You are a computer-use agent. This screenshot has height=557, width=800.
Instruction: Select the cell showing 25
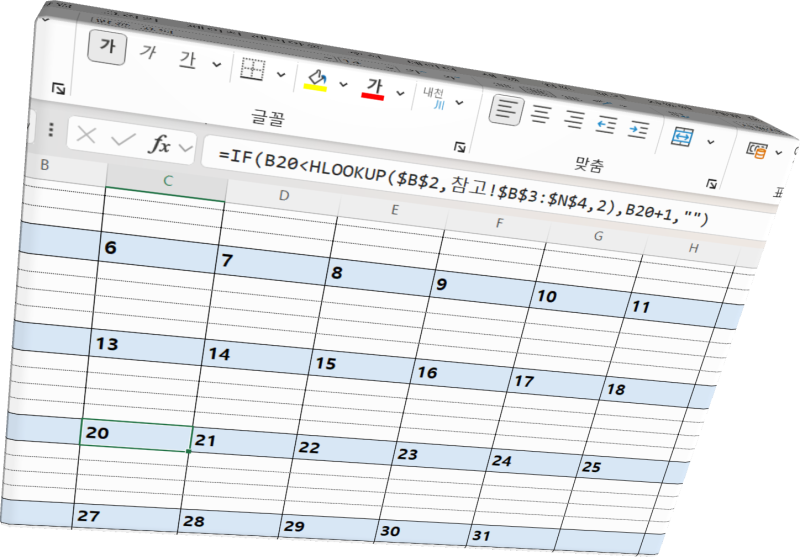coord(623,470)
